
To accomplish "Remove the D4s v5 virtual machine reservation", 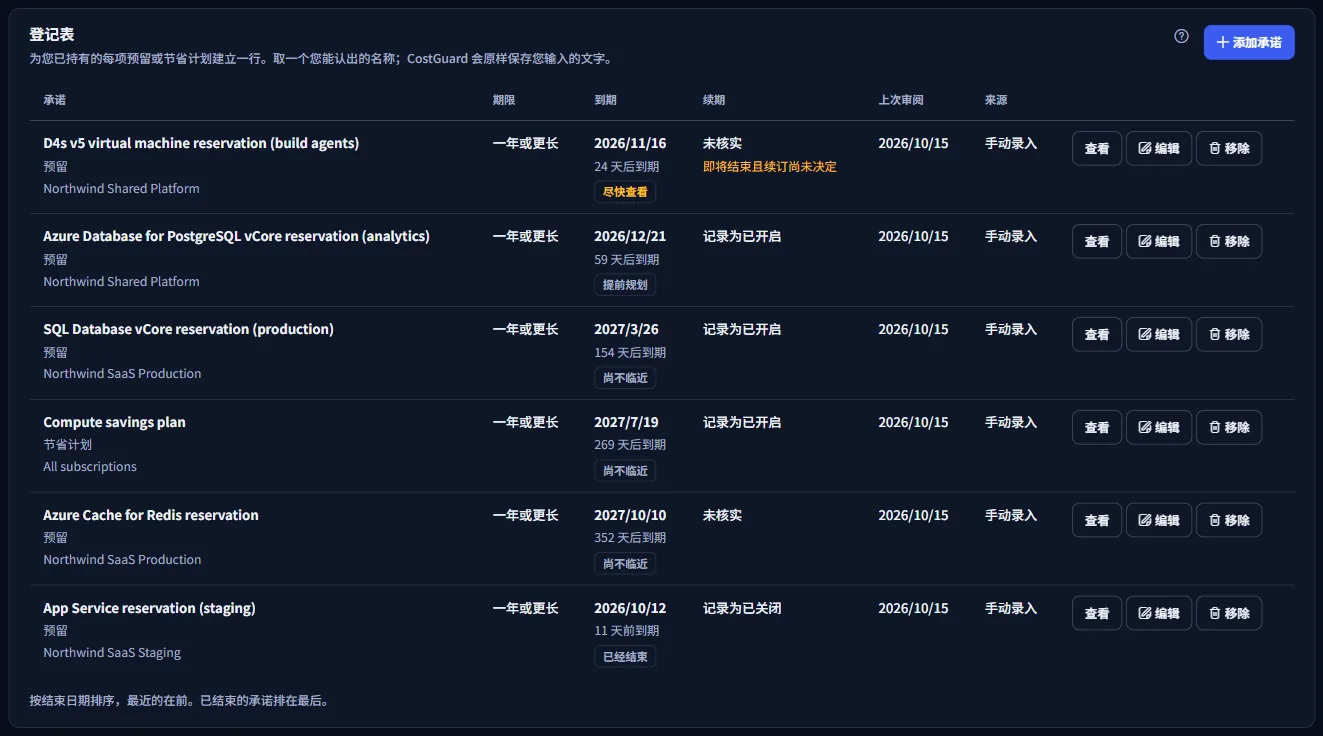I will tap(1229, 148).
